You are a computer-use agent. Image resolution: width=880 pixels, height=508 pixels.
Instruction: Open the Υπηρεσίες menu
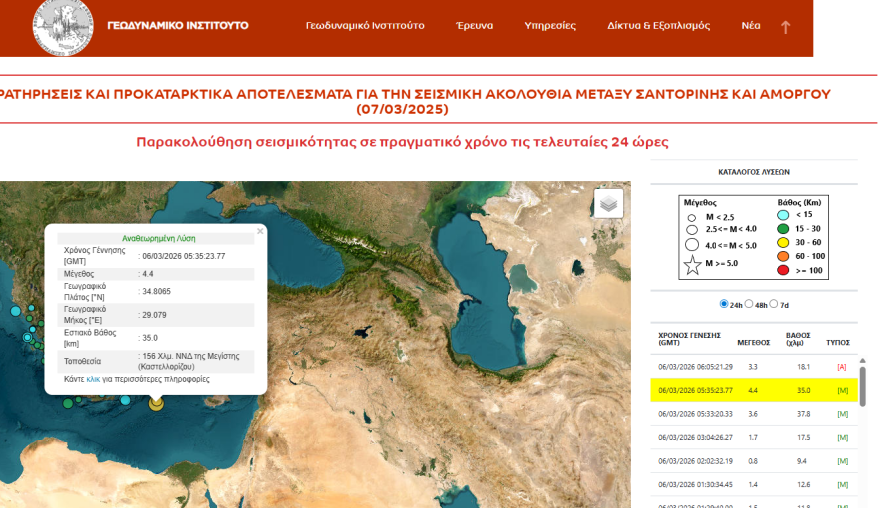550,25
